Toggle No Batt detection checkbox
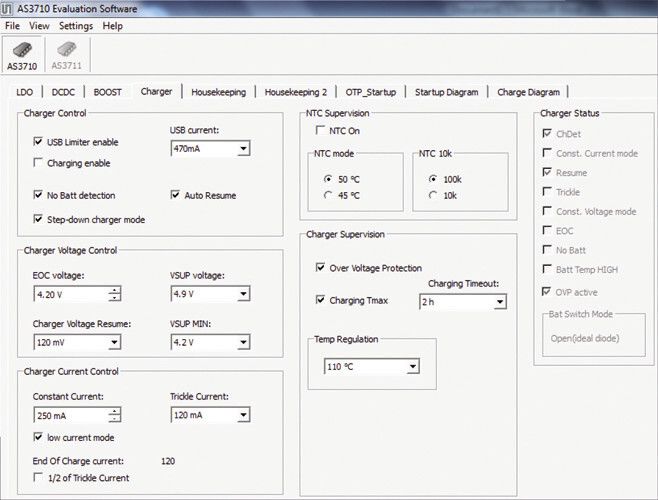The height and width of the screenshot is (500, 658). point(38,195)
